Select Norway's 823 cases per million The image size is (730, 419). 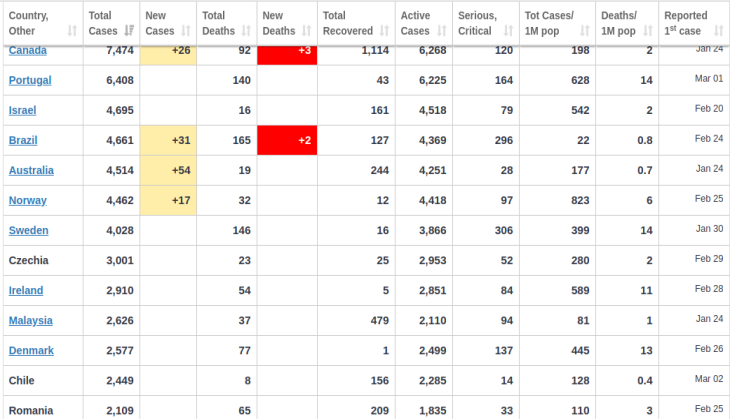pyautogui.click(x=580, y=200)
